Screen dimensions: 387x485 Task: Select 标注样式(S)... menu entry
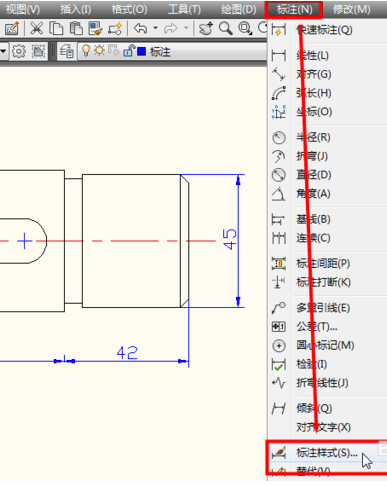click(x=327, y=453)
